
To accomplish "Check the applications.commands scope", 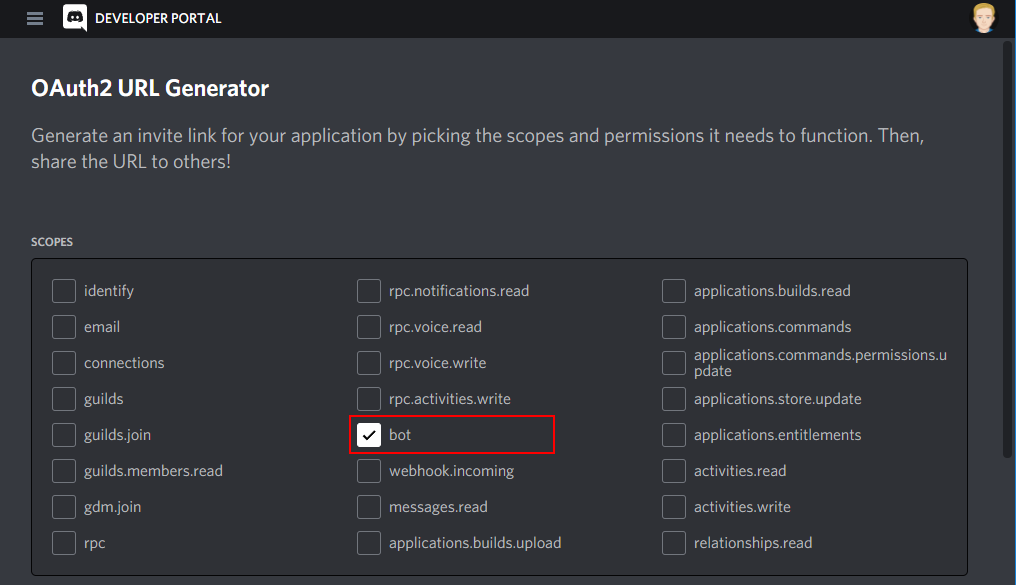I will pyautogui.click(x=674, y=327).
